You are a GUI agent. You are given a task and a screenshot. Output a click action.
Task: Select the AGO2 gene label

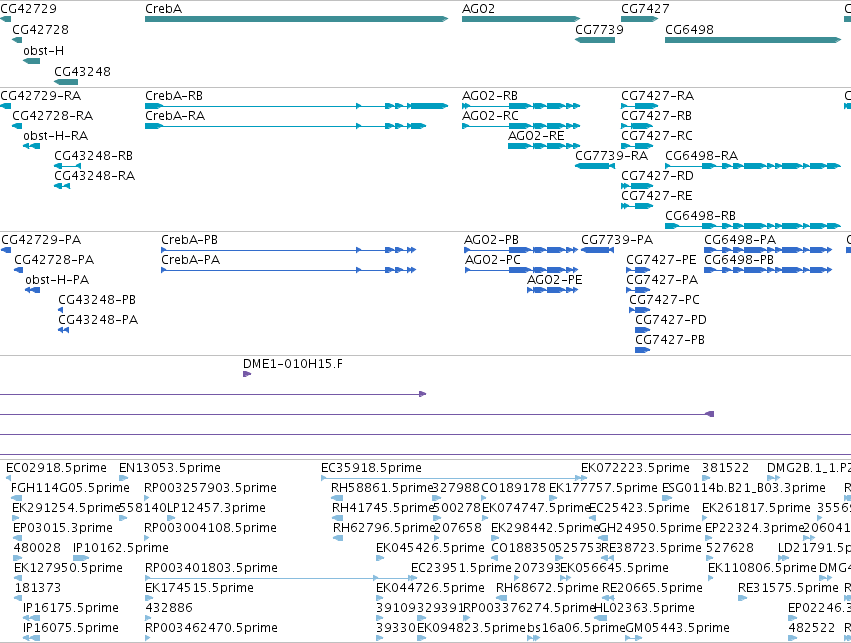tap(478, 9)
